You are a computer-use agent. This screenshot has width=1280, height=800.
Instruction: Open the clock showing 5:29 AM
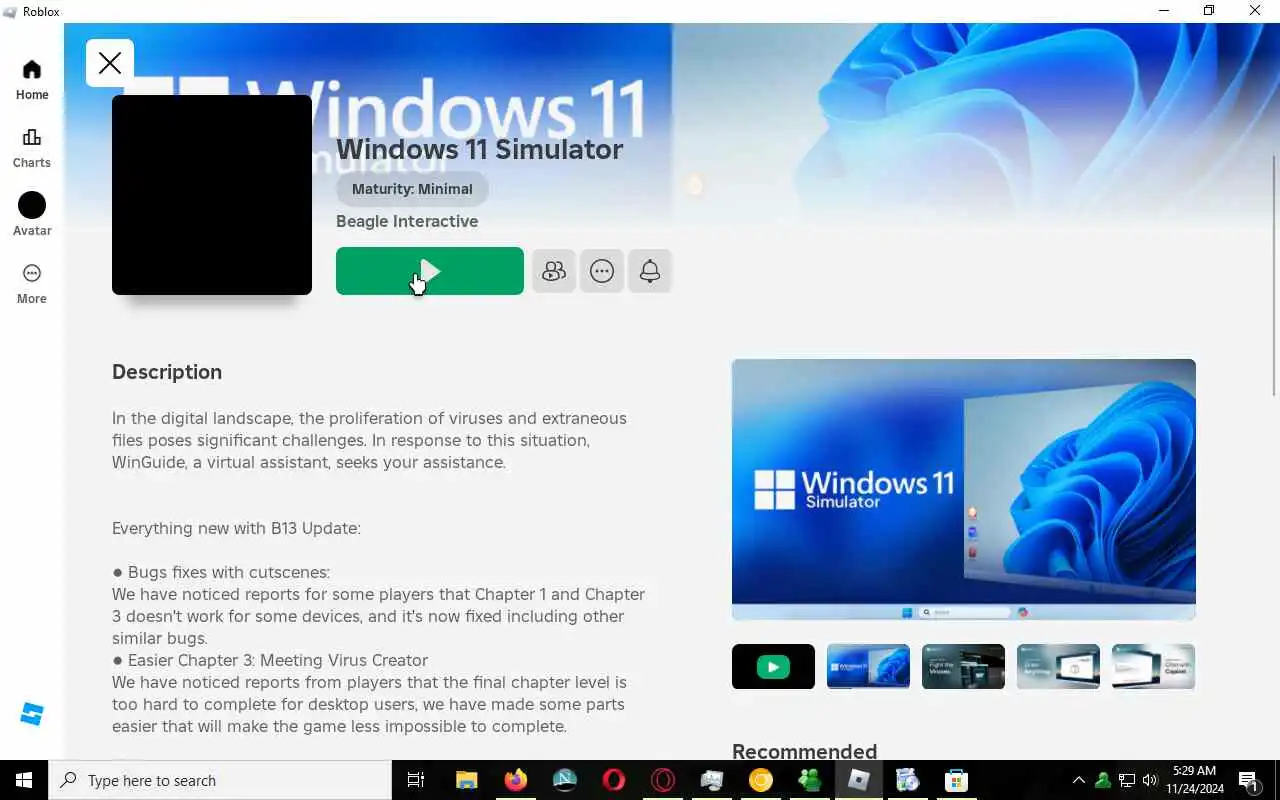coord(1194,780)
